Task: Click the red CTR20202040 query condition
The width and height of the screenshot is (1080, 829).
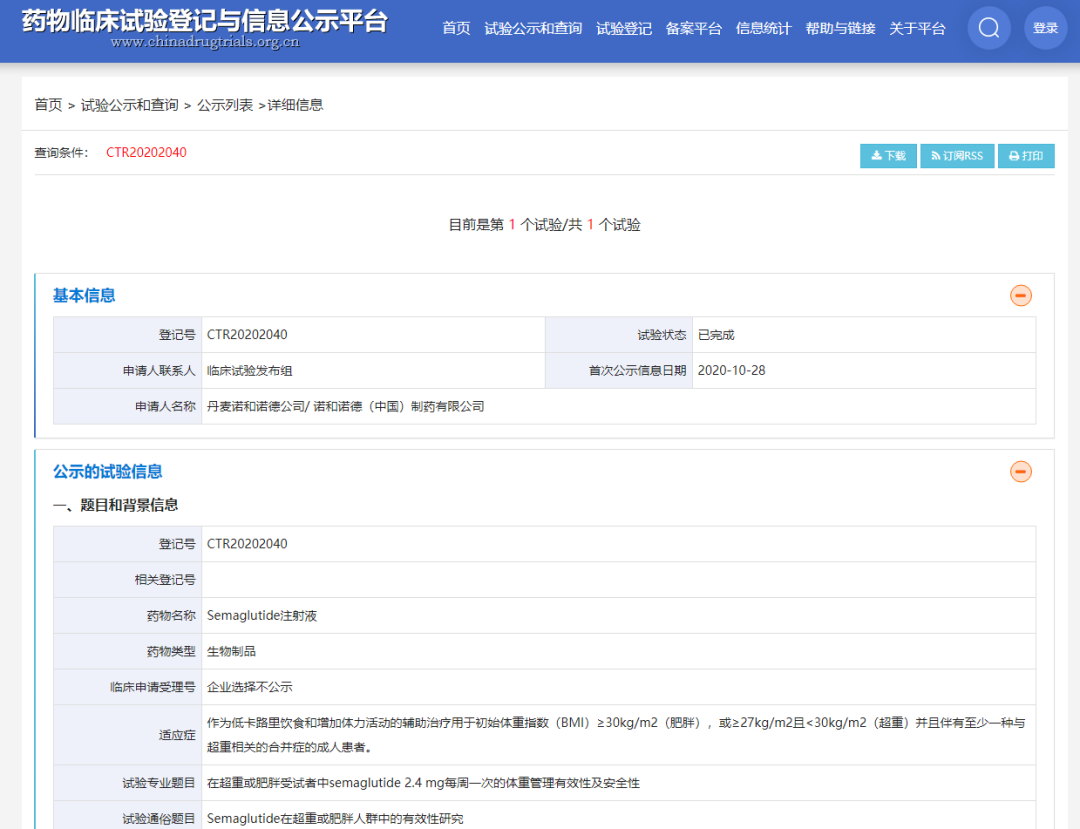Action: click(x=146, y=153)
